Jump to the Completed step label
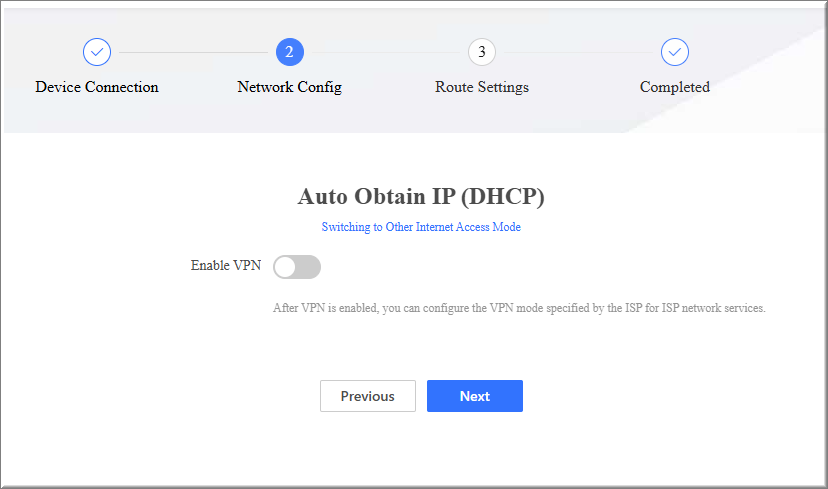The width and height of the screenshot is (828, 489). pos(675,87)
